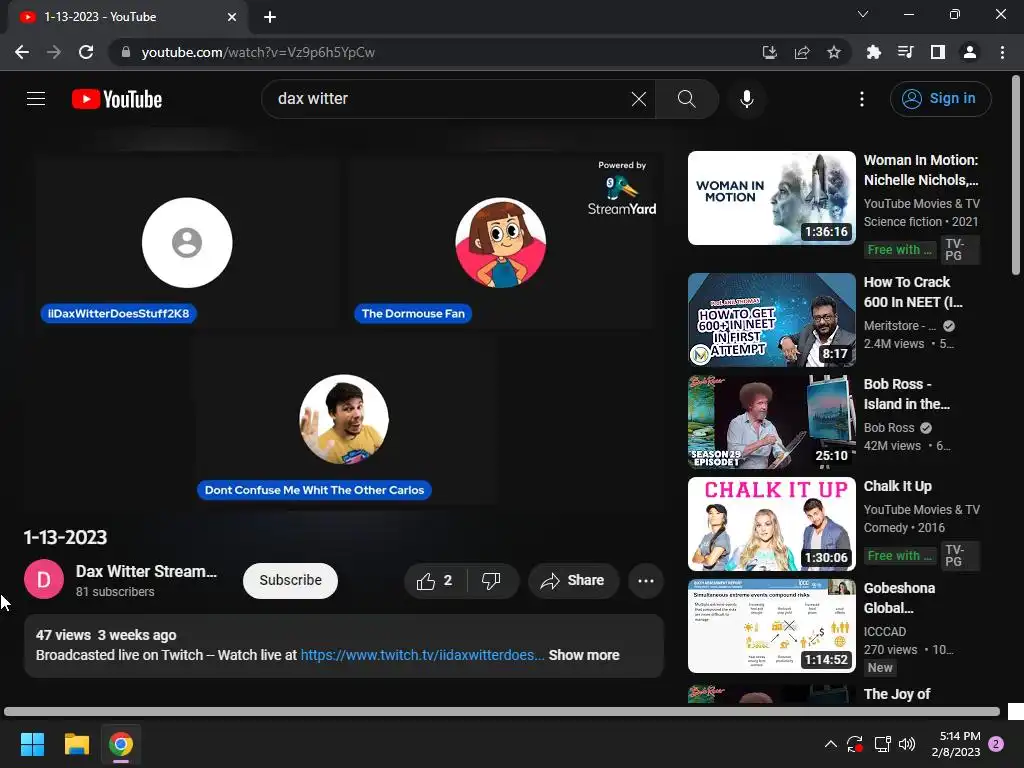Open Chalk It Up title link

(x=897, y=486)
